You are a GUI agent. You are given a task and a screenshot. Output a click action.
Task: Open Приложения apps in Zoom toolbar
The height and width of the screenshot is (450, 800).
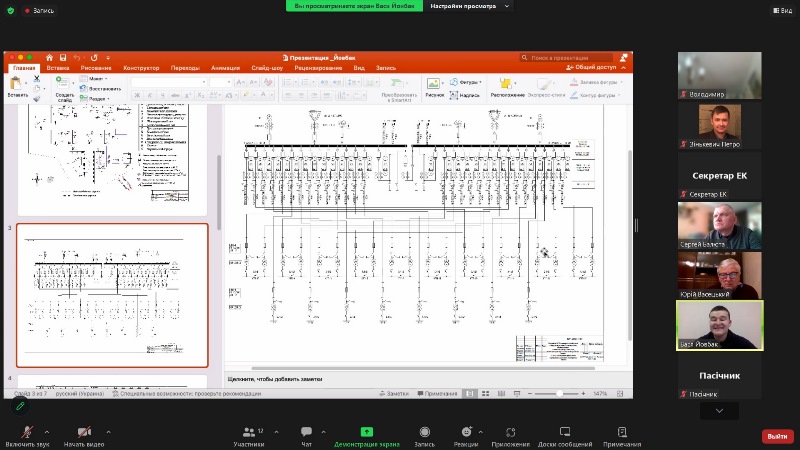510,433
